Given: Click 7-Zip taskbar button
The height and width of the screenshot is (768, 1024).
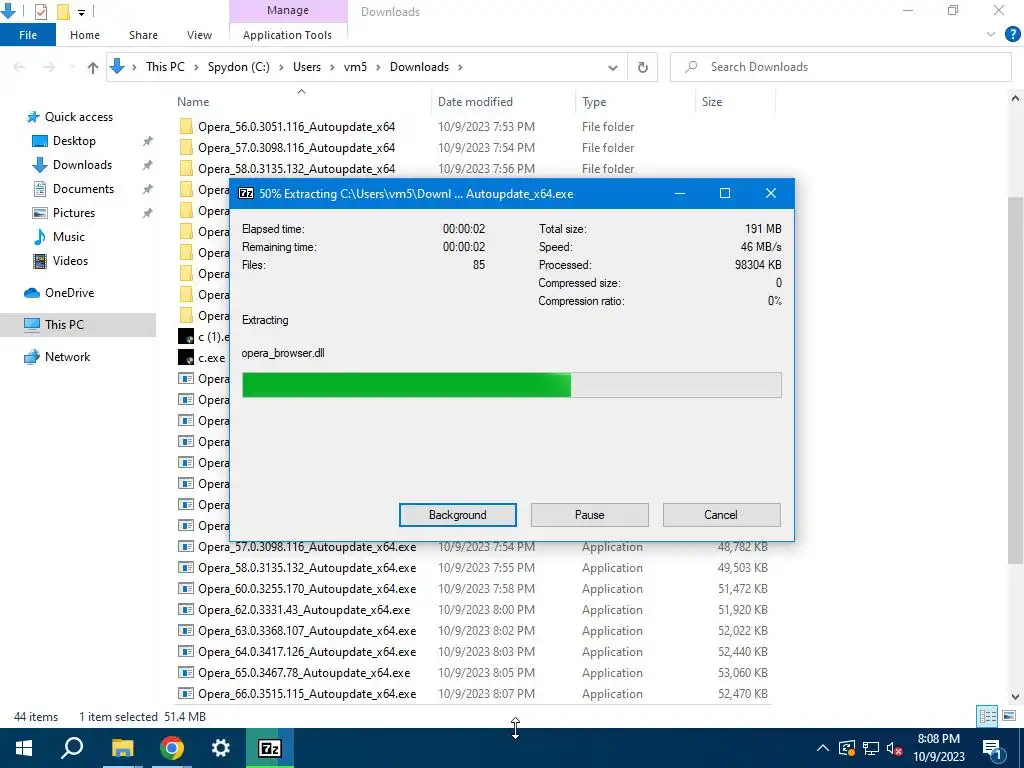Looking at the screenshot, I should pos(270,748).
